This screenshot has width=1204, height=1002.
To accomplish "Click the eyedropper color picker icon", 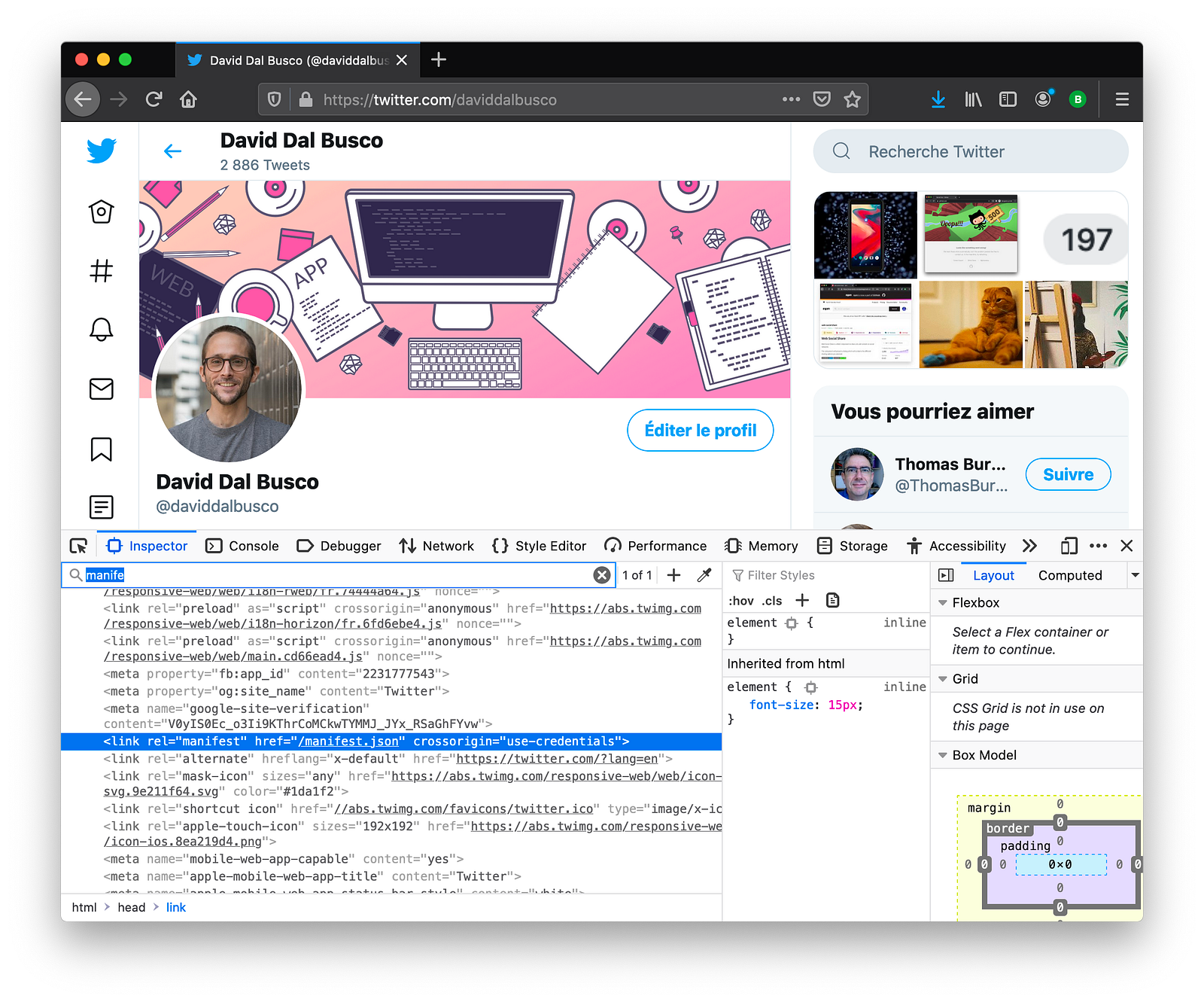I will coord(704,575).
